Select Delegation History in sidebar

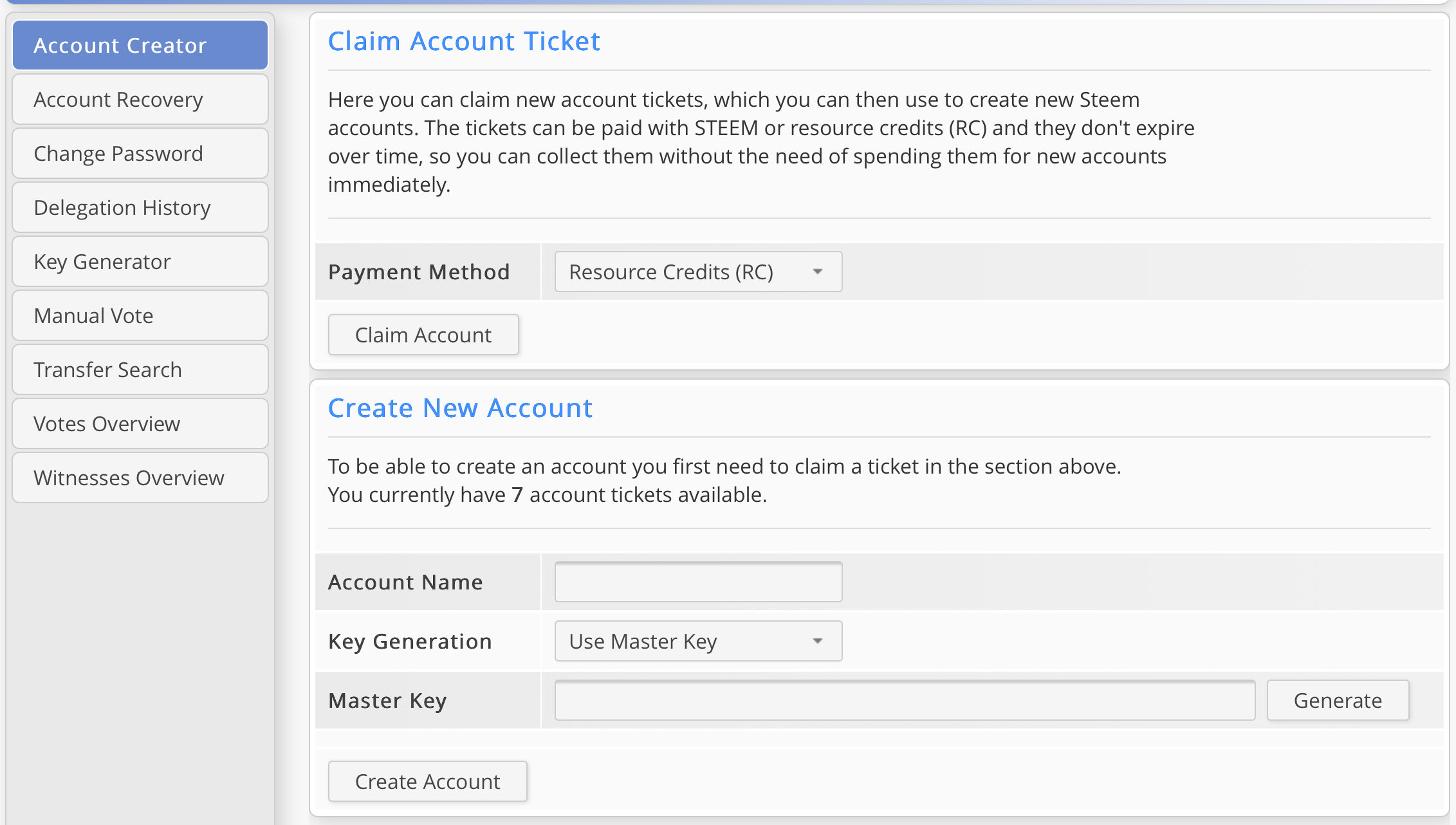point(140,208)
